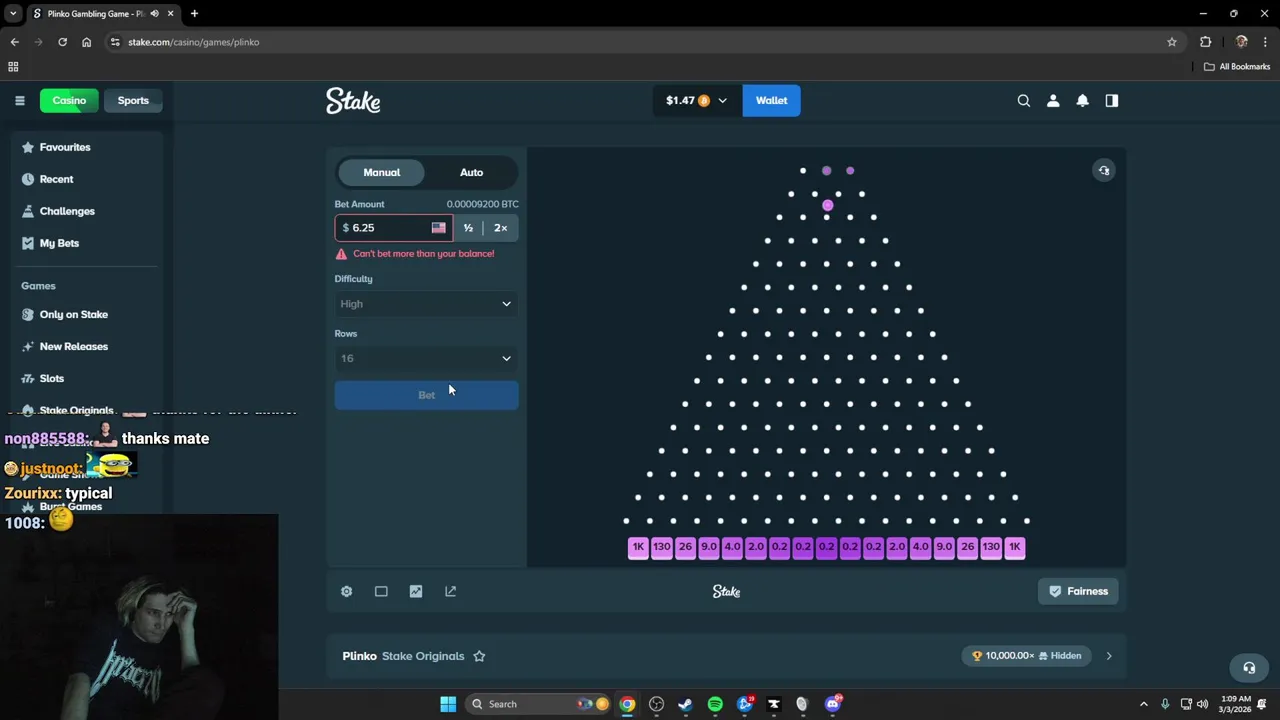Viewport: 1280px width, 720px height.
Task: Open Discord from taskbar
Action: pos(833,704)
